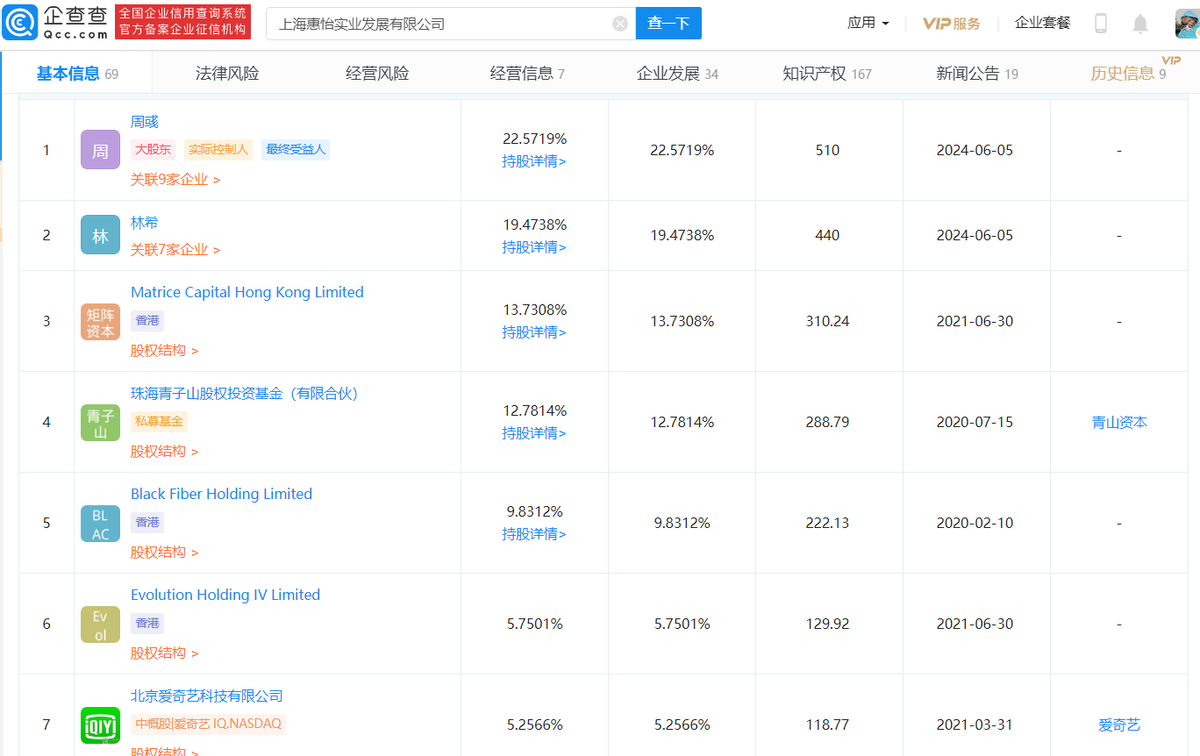Click the user profile avatar
Viewport: 1200px width, 756px height.
tap(1185, 23)
